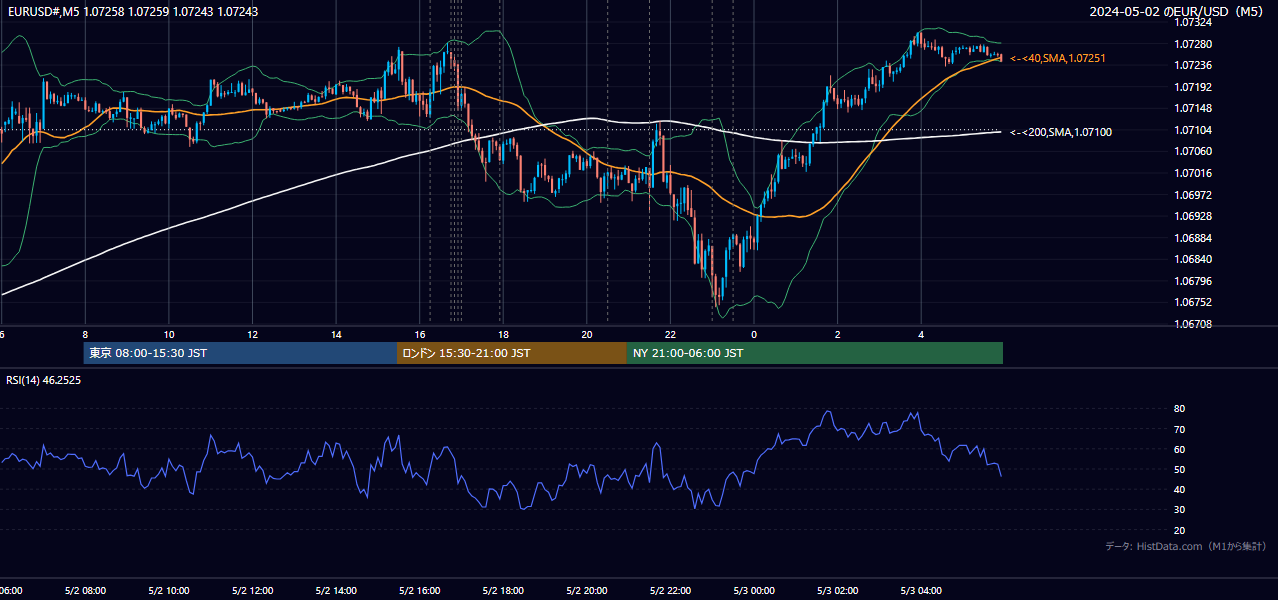The image size is (1278, 600).
Task: Click the "5/2 22:00" date axis label
Action: [x=670, y=591]
